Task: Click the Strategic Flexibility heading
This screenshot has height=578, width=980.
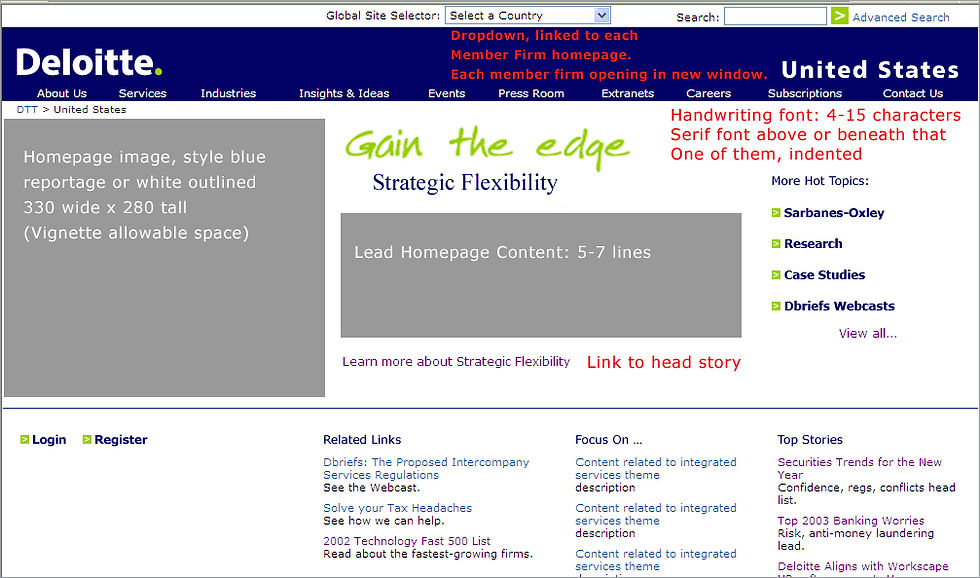Action: [465, 182]
